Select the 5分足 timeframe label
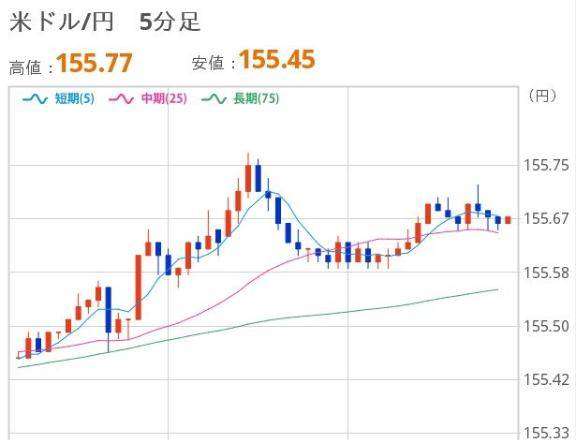 tap(170, 22)
